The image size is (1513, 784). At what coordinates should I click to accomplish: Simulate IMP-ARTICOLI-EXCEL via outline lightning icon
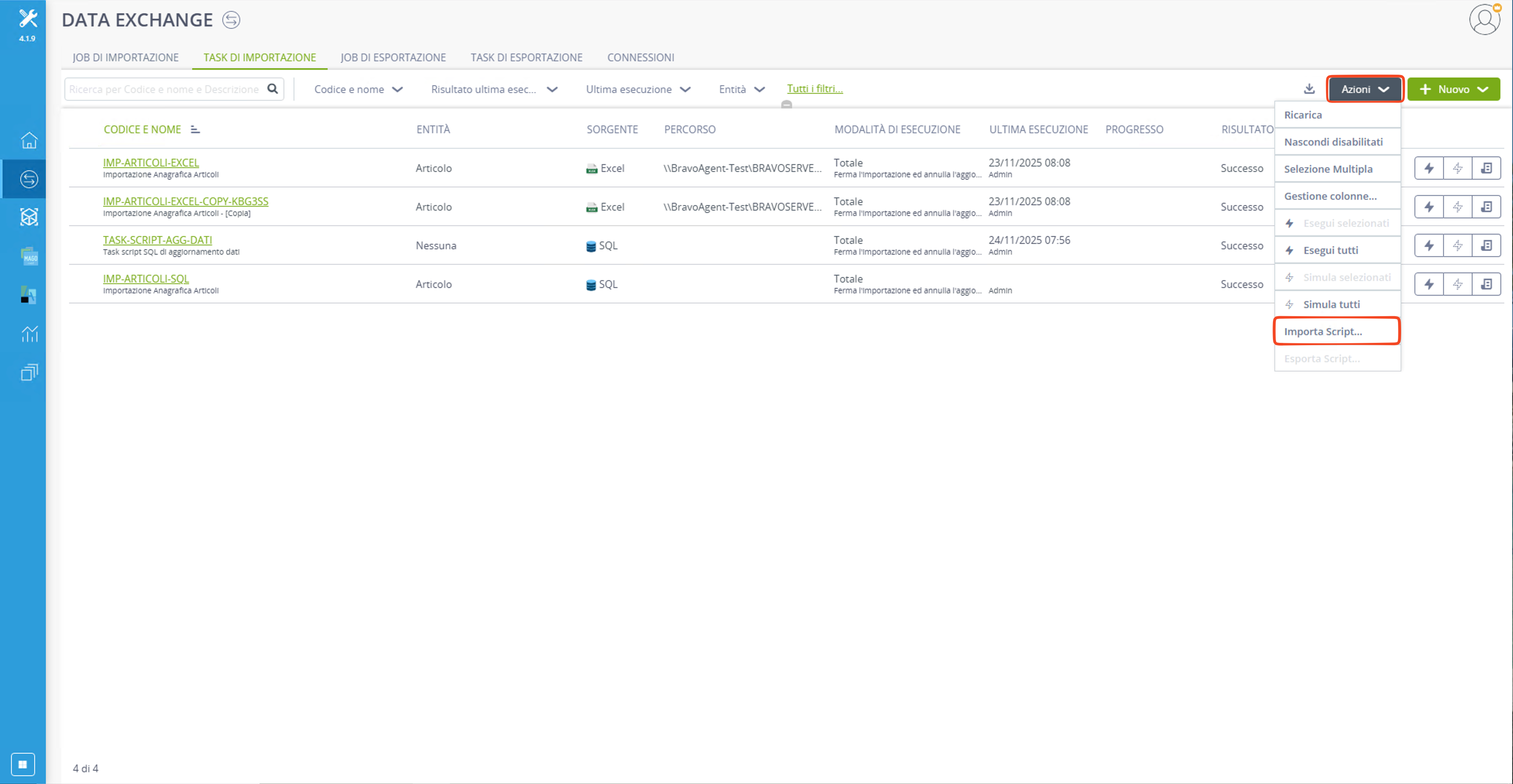pos(1458,168)
